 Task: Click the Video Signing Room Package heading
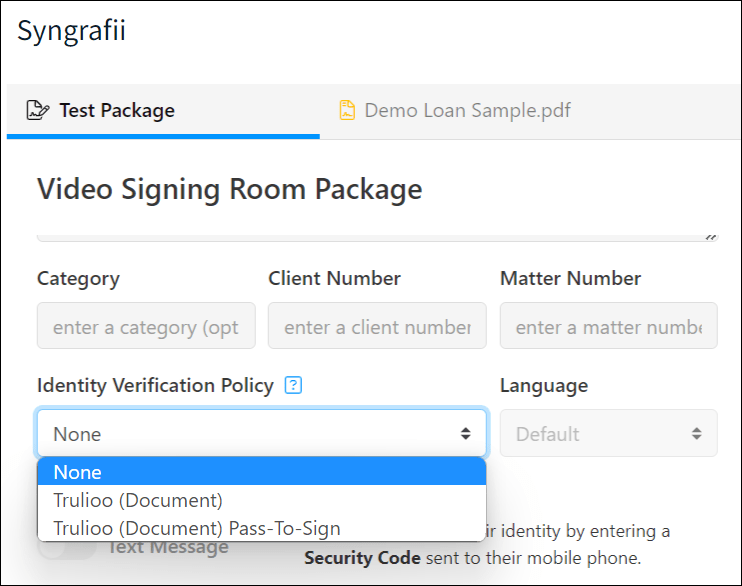[x=230, y=189]
